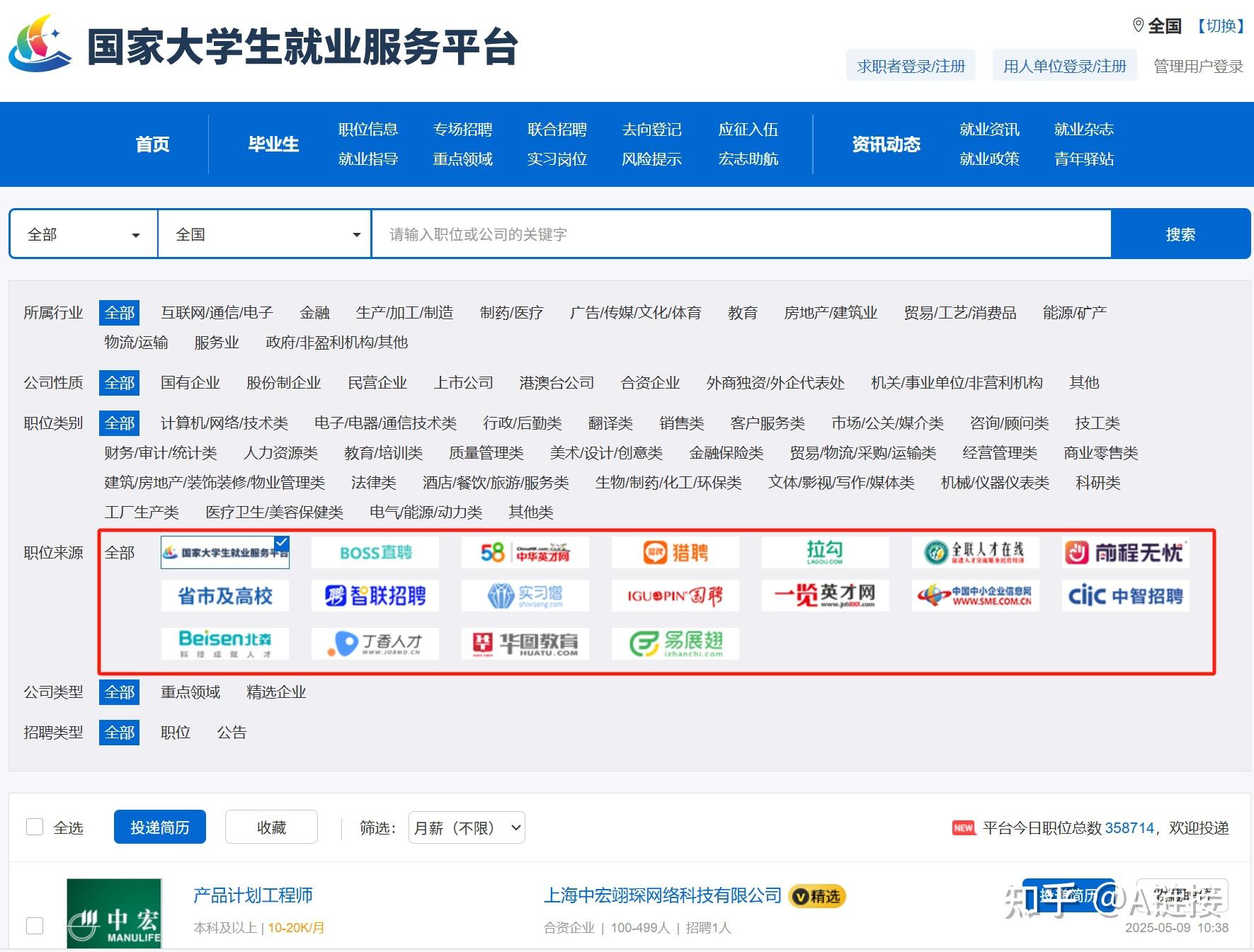Open the 毕业生 navigation item
Image resolution: width=1254 pixels, height=952 pixels.
(273, 144)
